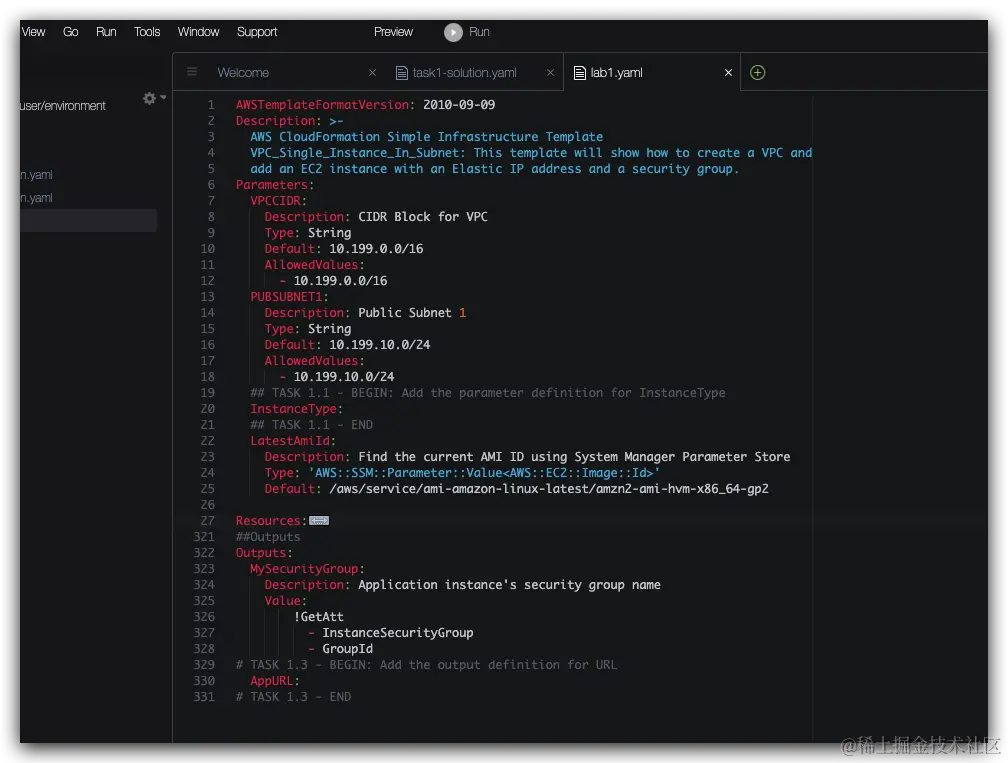The image size is (1008, 763).
Task: Open the Tools menu
Action: click(147, 31)
